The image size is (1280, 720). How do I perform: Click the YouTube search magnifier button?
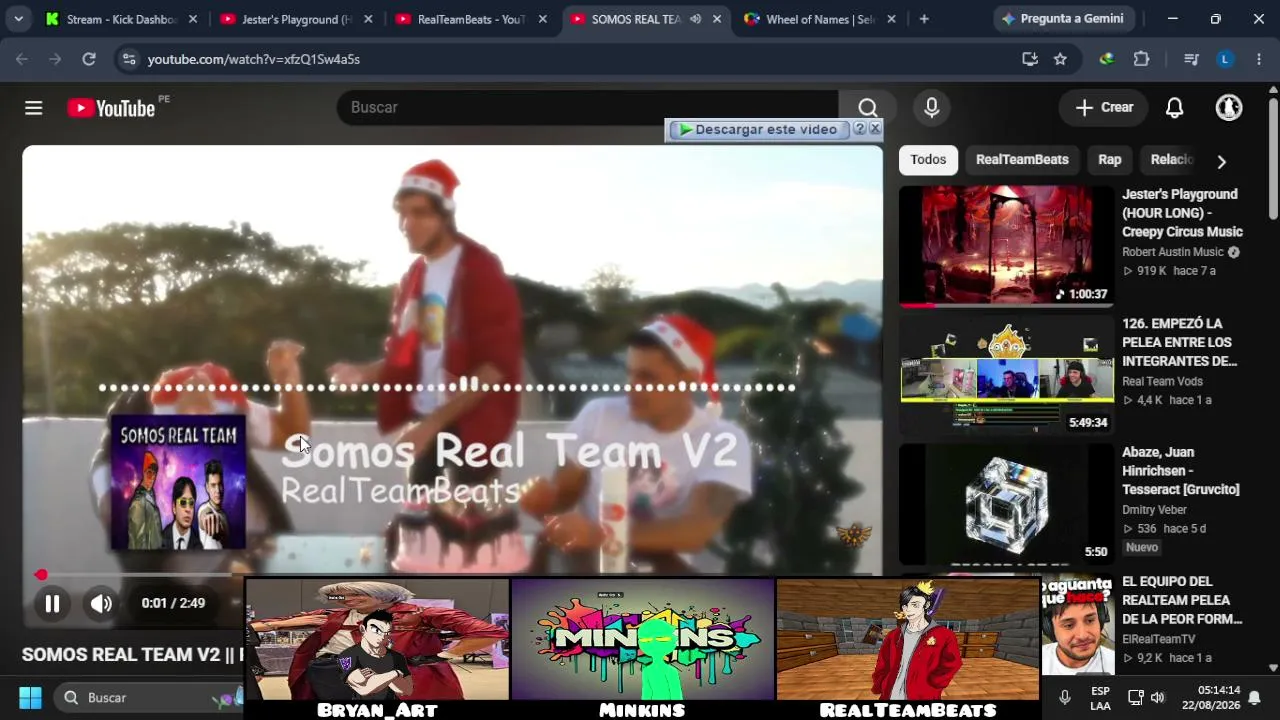pyautogui.click(x=867, y=108)
